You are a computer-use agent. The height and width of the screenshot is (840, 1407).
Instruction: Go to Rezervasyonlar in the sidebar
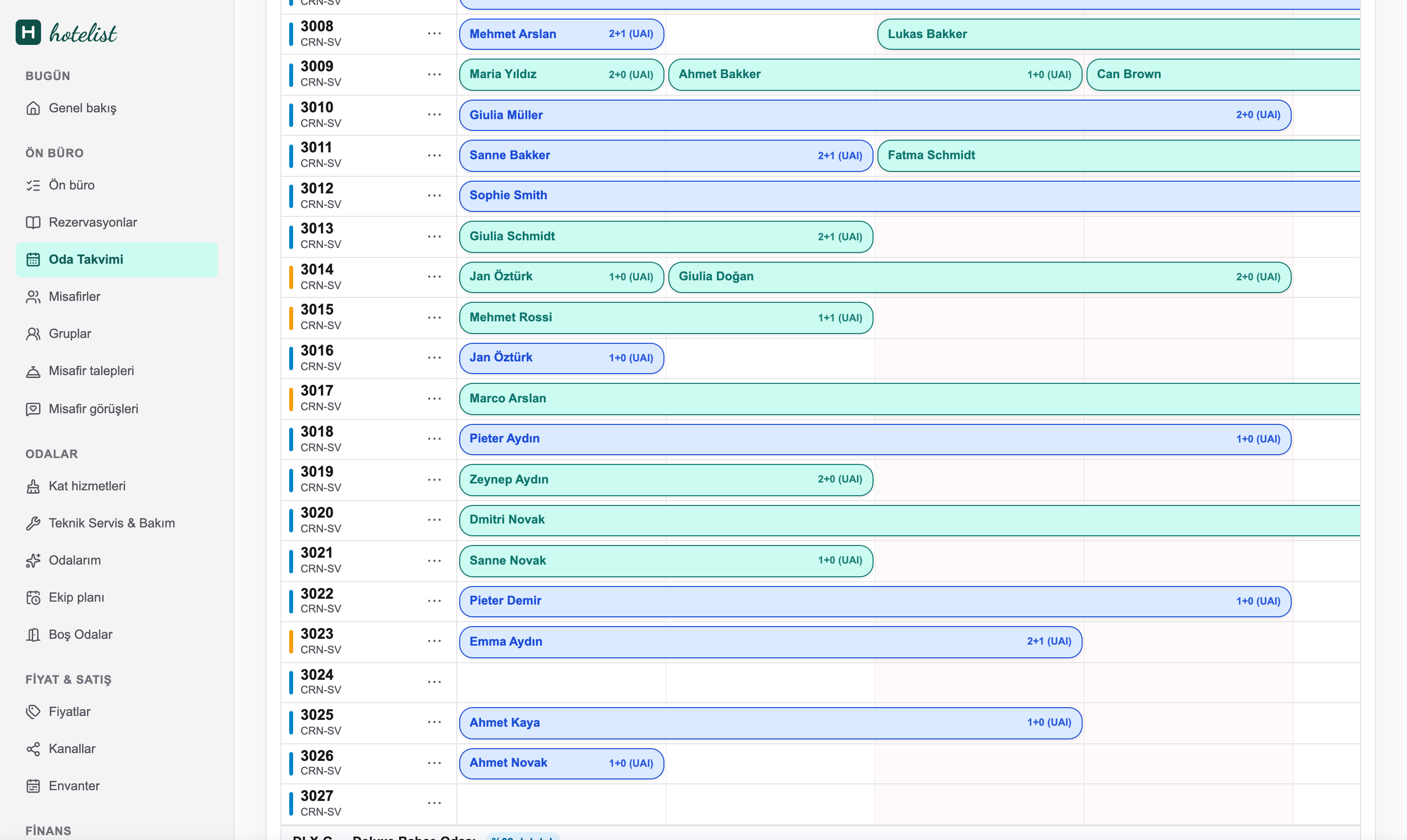pyautogui.click(x=117, y=222)
